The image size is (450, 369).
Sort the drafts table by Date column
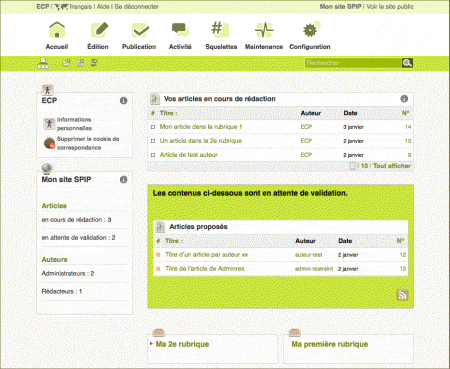[350, 113]
